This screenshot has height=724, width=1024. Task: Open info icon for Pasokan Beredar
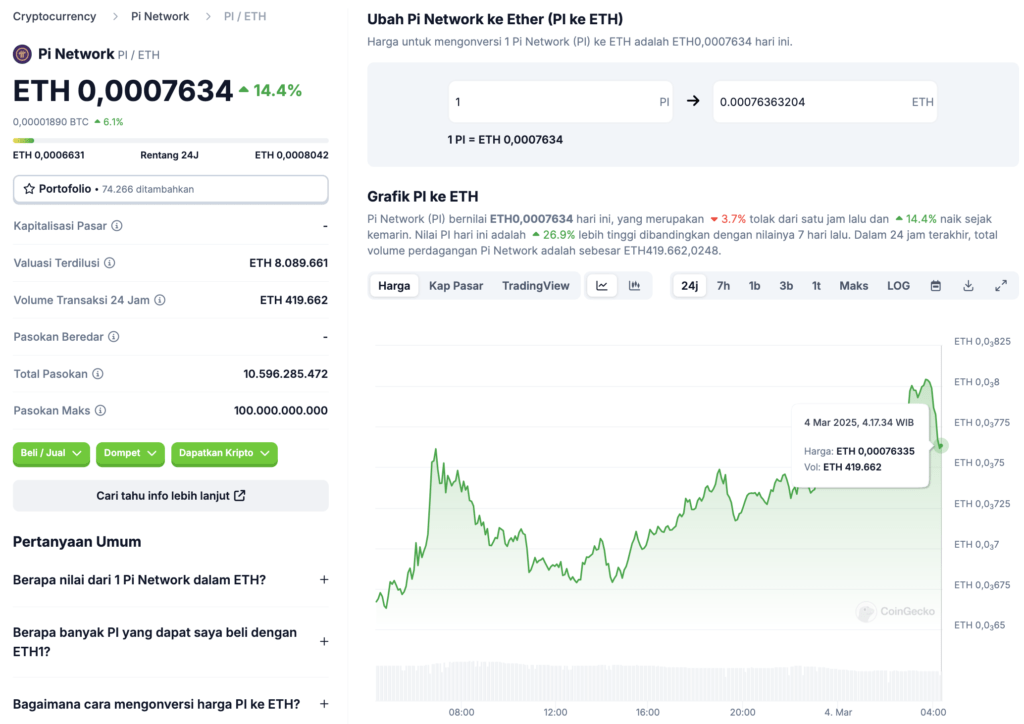(x=114, y=337)
